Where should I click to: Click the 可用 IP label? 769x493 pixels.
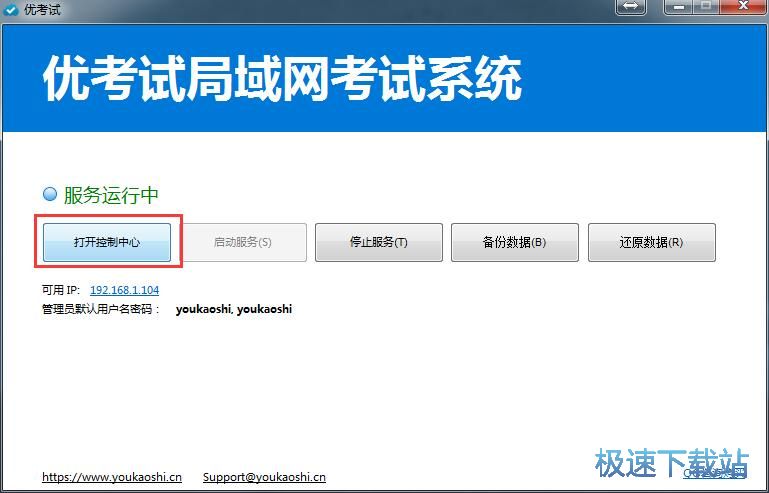point(61,290)
